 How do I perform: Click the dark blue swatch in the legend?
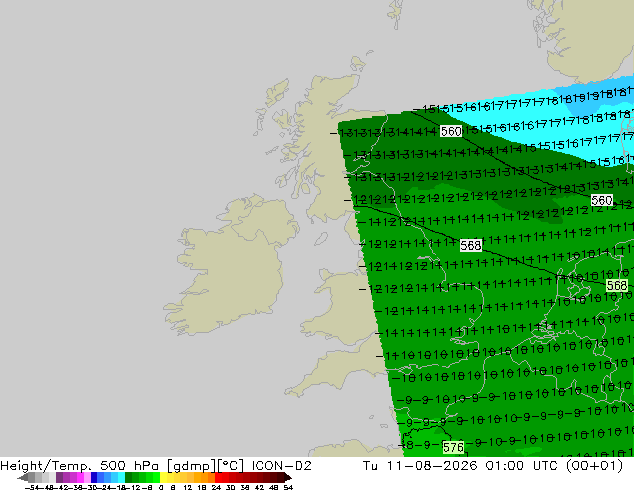94,477
